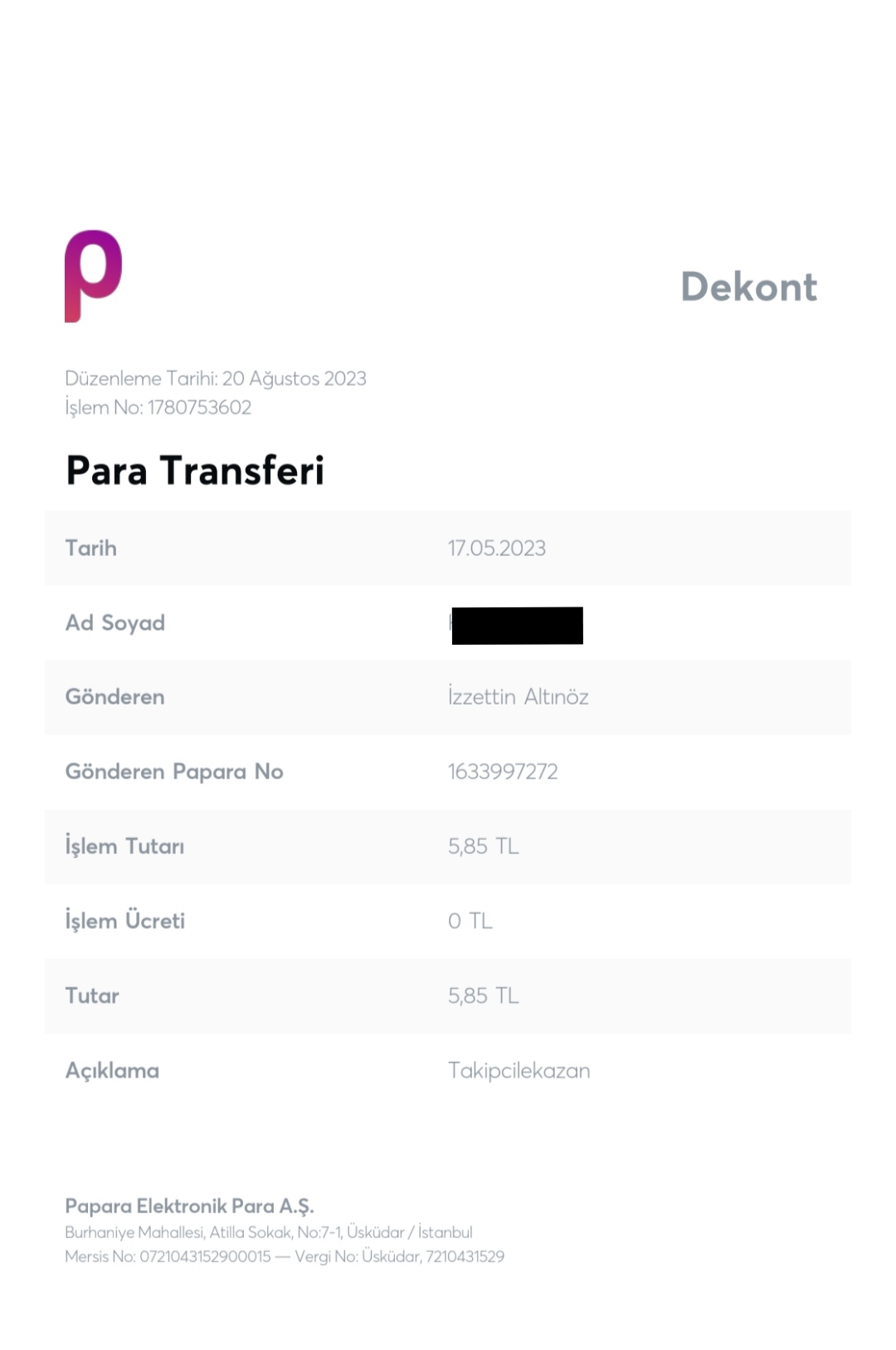Click the İşlem No 1780753602 text
Image resolution: width=896 pixels, height=1350 pixels.
click(x=158, y=407)
